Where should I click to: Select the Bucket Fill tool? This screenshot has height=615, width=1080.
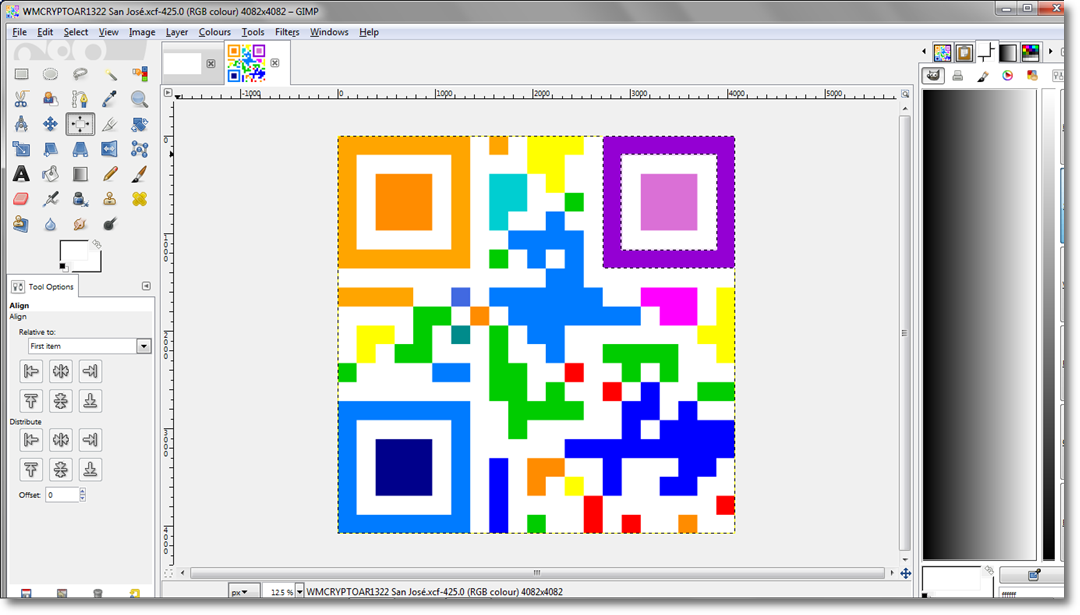50,174
